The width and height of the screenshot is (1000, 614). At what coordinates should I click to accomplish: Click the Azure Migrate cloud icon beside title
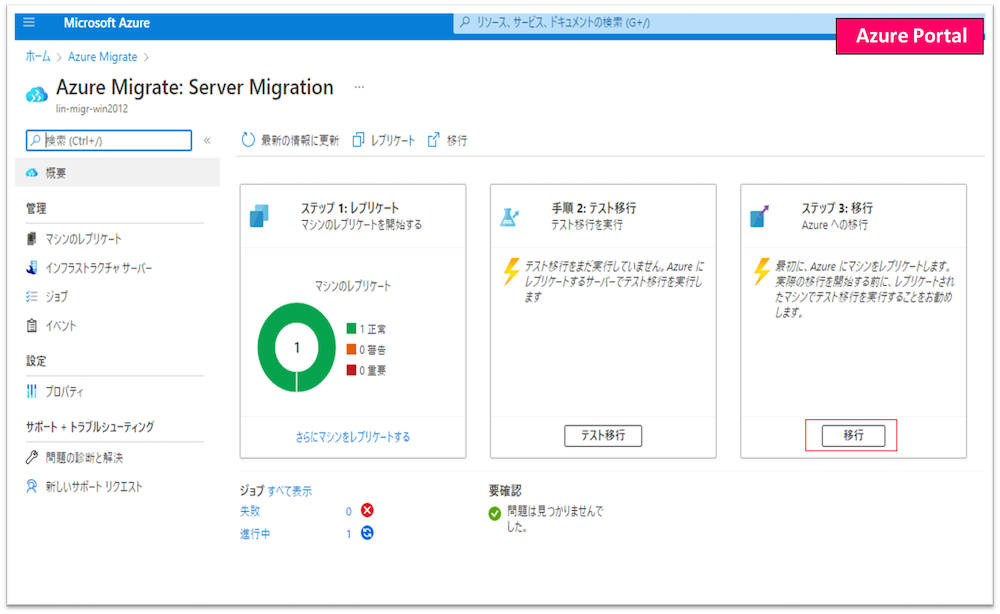point(36,95)
